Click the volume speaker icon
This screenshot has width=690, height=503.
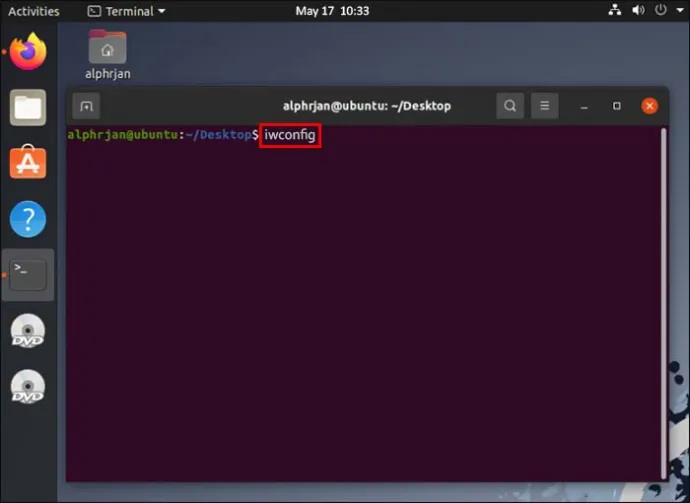pos(638,10)
